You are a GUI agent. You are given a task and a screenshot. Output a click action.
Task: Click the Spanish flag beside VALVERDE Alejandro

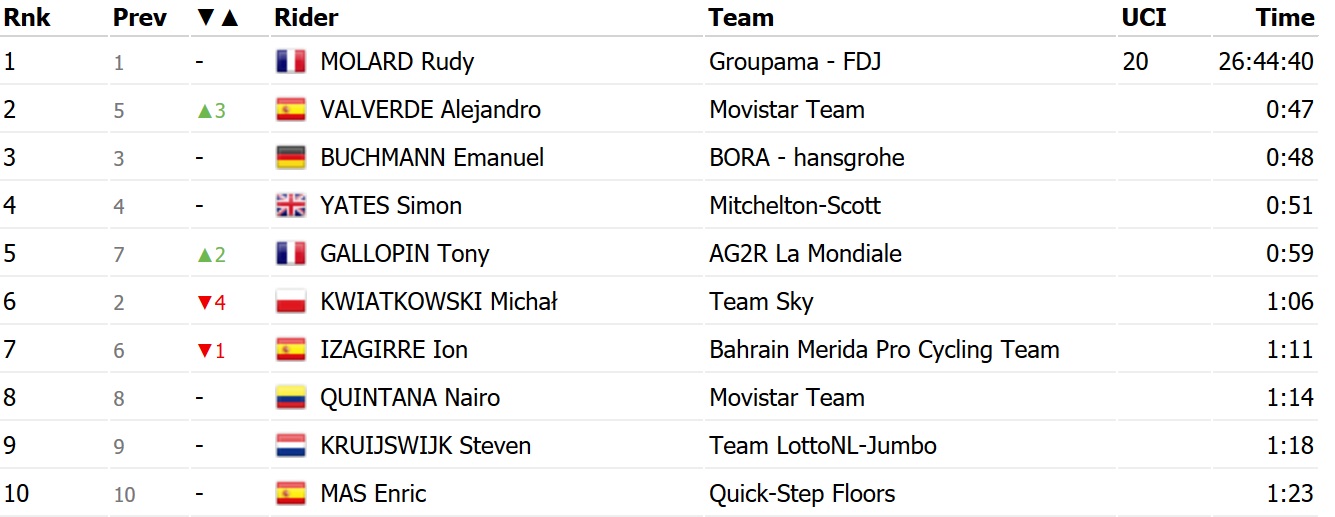[x=290, y=110]
